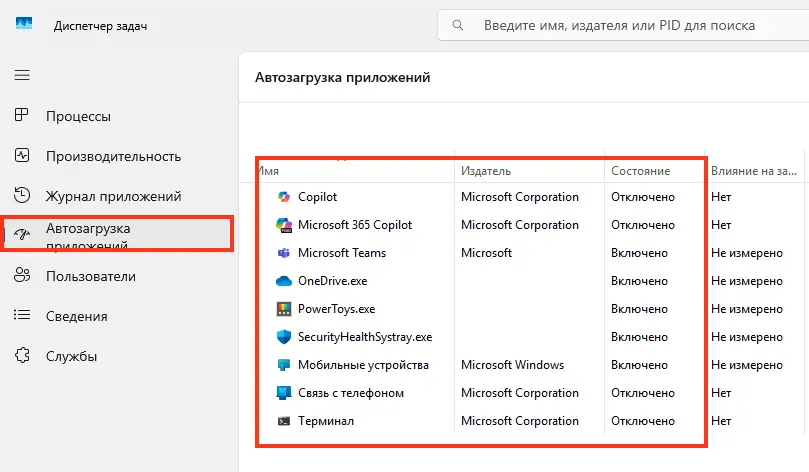Screen dimensions: 809x472
Task: Click the Терминал app icon
Action: [284, 421]
